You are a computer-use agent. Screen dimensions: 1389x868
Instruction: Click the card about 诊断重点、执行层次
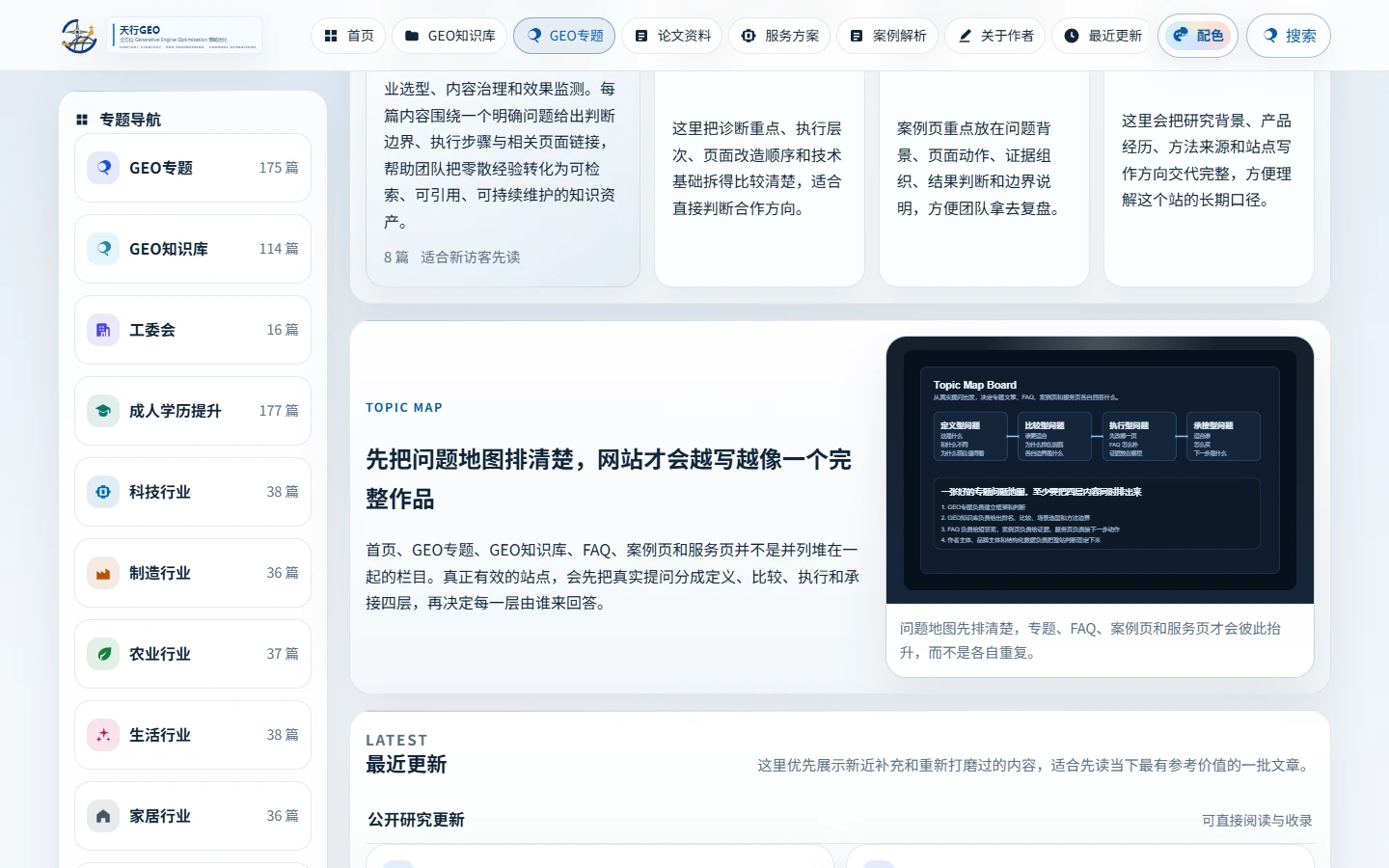pyautogui.click(x=759, y=178)
